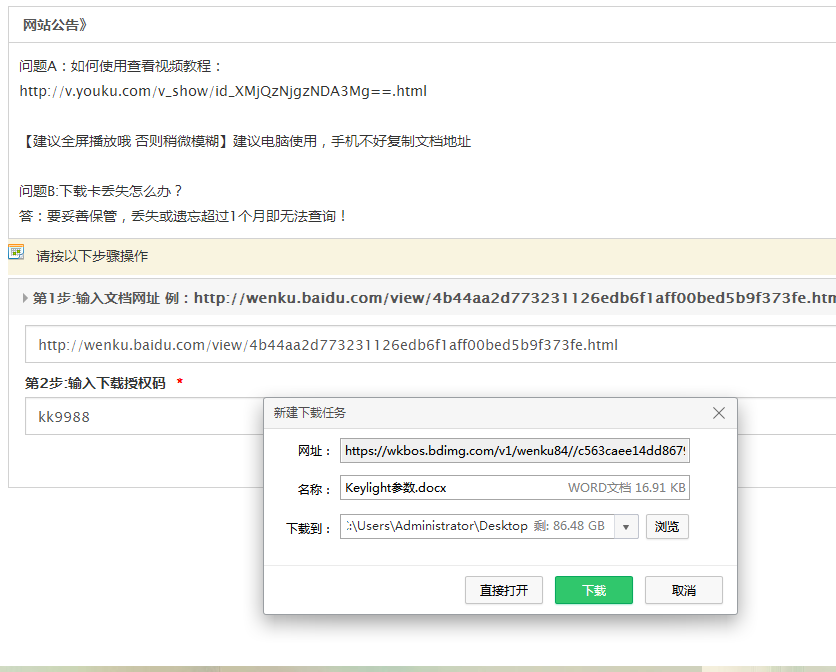This screenshot has height=672, width=836.
Task: Click the youku video tutorial URL text
Action: pos(223,91)
